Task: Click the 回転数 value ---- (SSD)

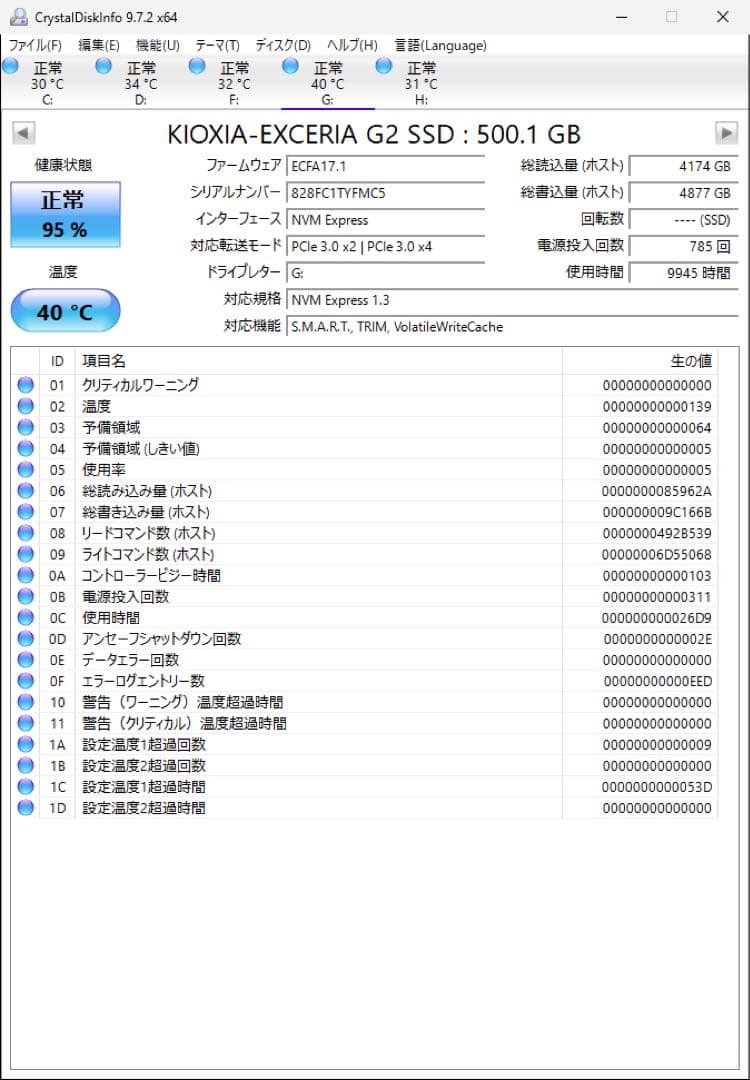Action: (684, 220)
